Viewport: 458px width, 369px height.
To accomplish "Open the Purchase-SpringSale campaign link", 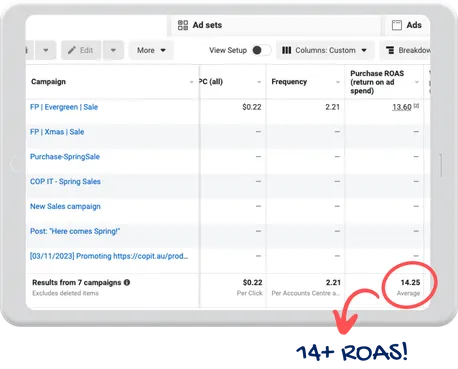I will point(65,157).
